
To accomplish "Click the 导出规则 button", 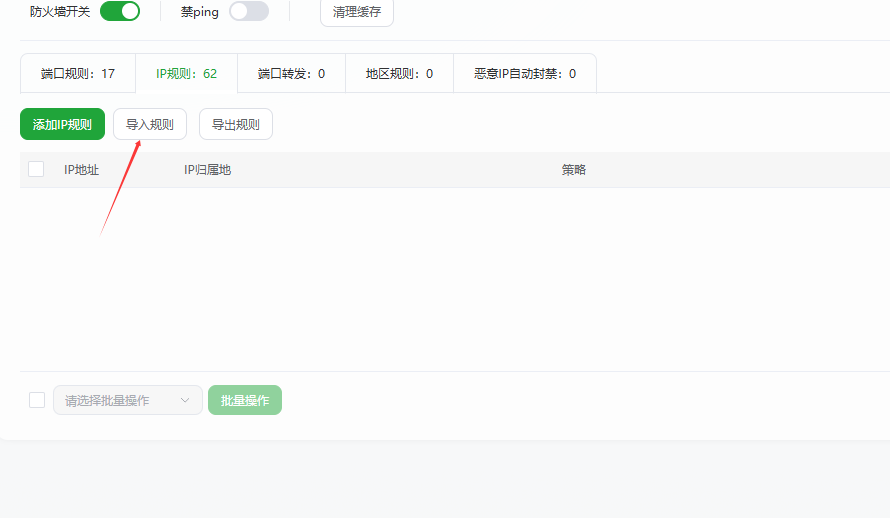I will click(236, 125).
